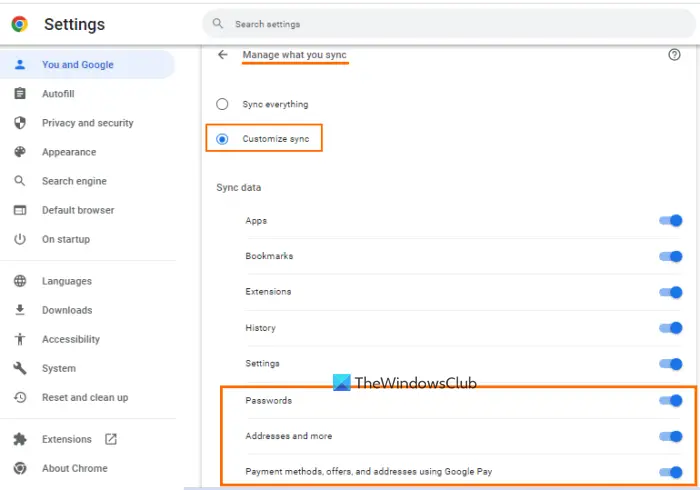
Task: Disable the Bookmarks sync toggle
Action: pos(671,256)
